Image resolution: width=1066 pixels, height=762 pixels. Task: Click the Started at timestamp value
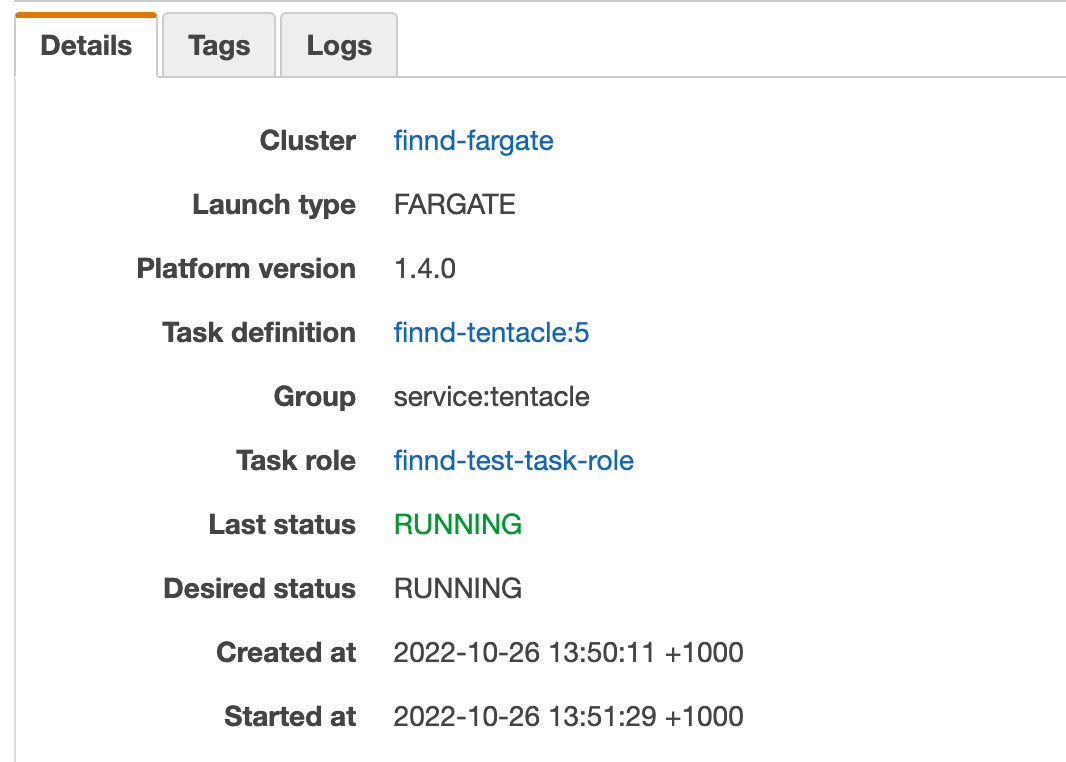click(x=568, y=716)
